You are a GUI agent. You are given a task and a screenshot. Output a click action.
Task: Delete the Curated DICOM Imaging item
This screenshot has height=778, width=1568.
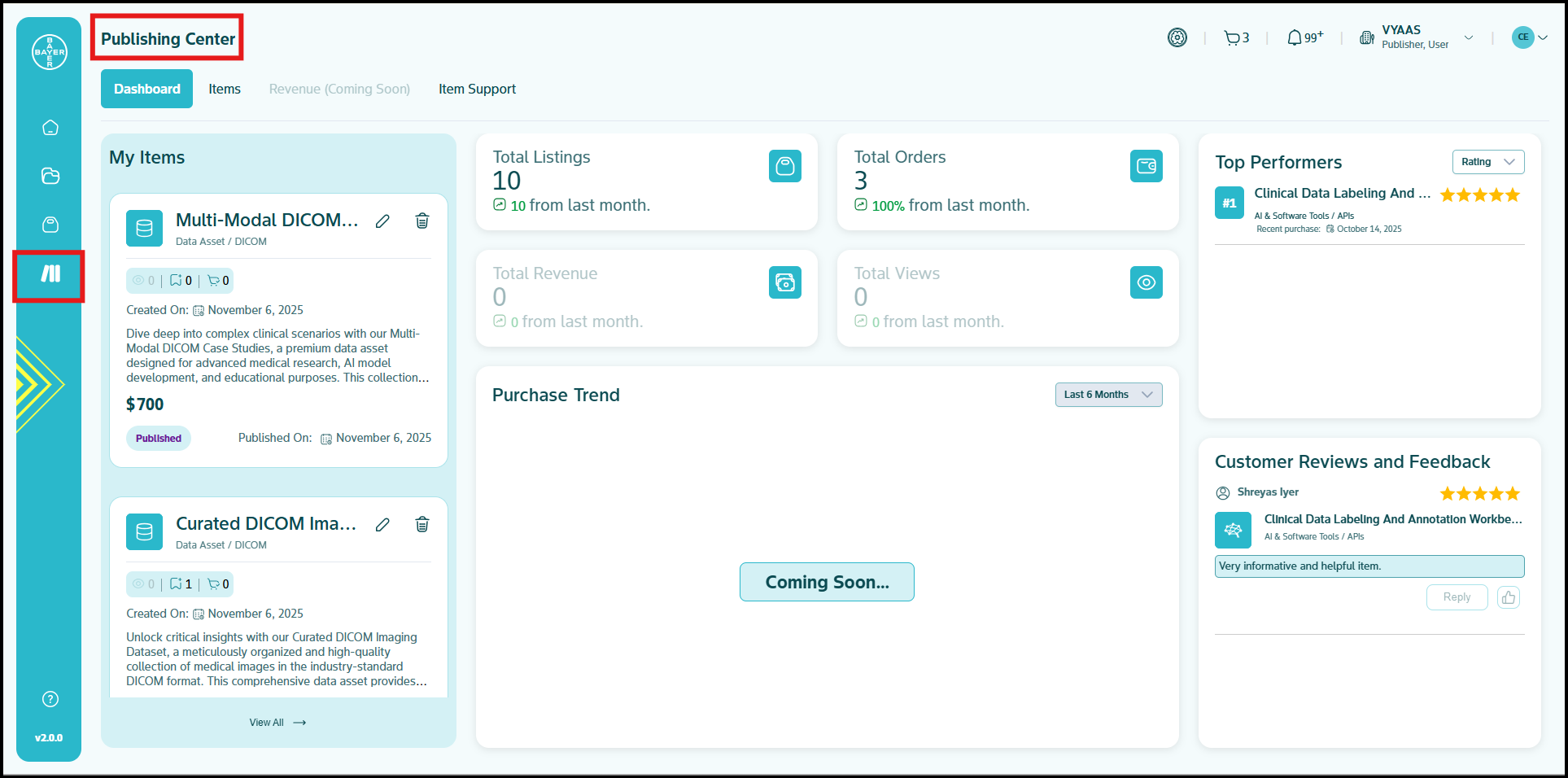click(422, 525)
